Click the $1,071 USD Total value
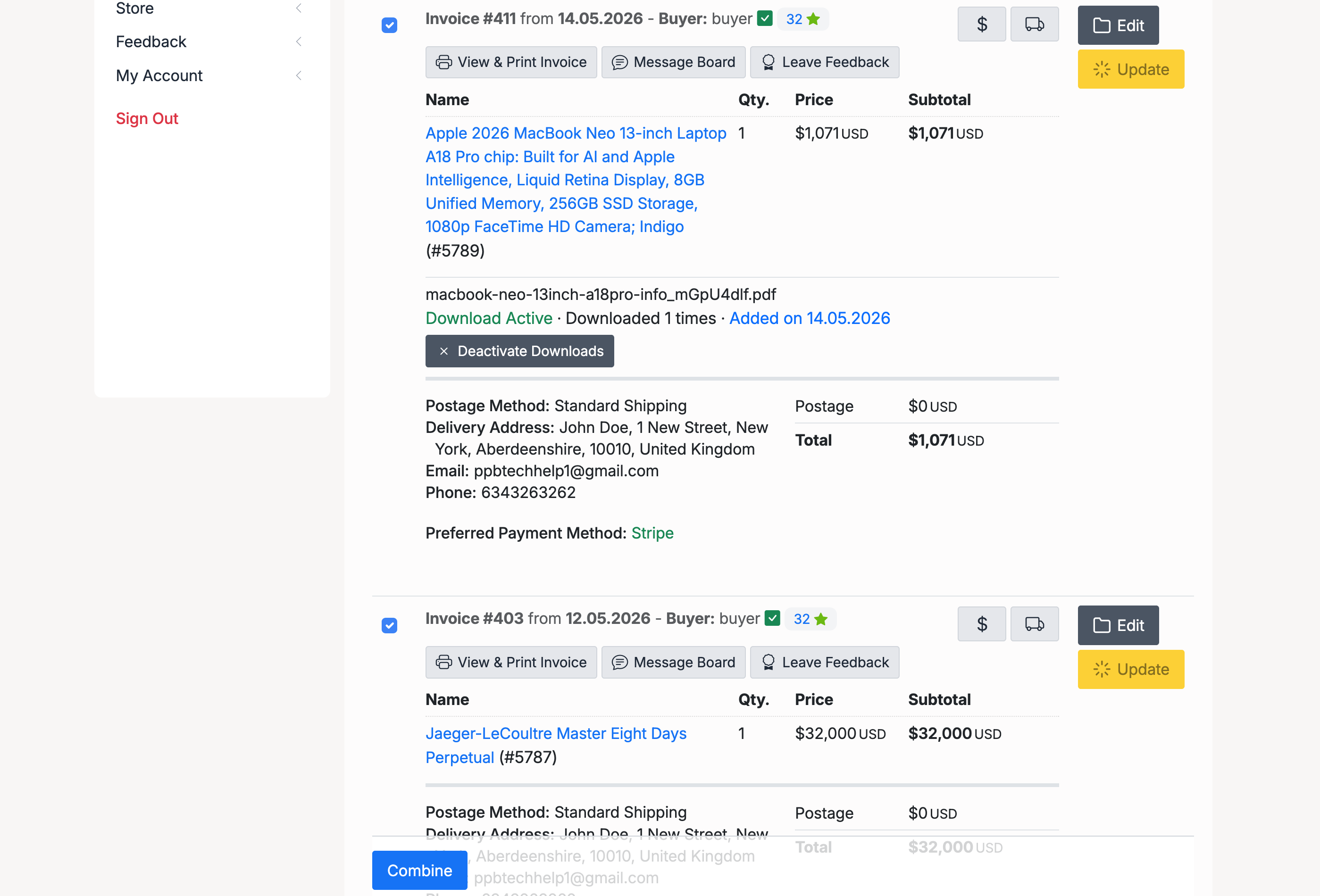 [946, 440]
